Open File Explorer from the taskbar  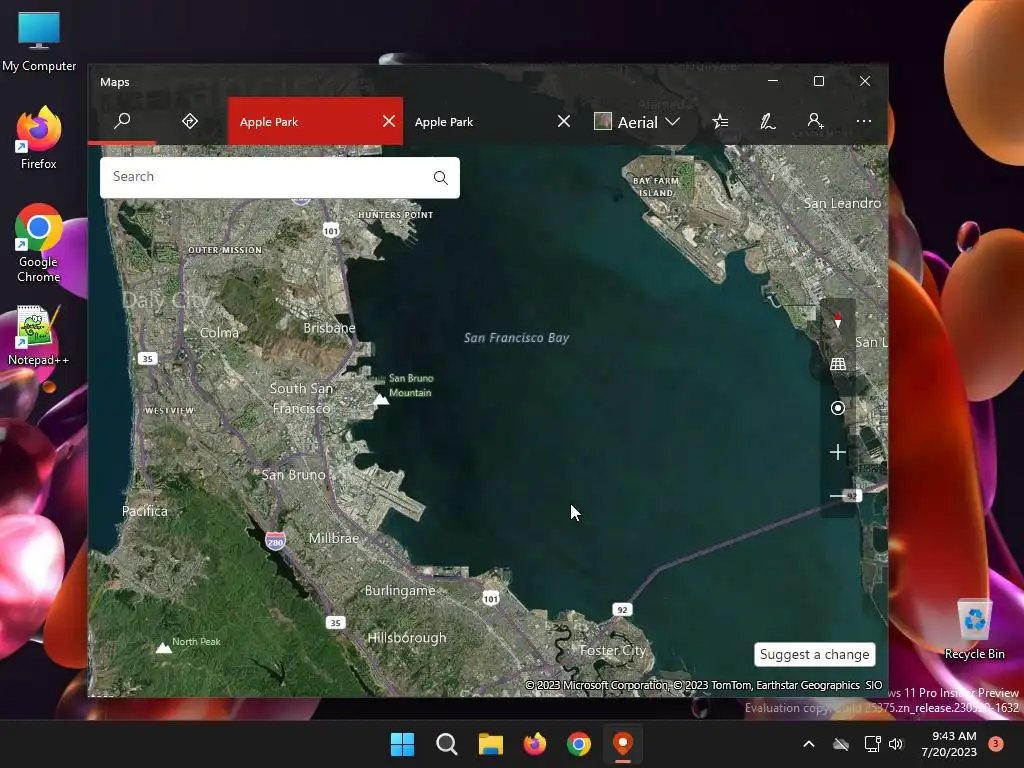[x=490, y=744]
